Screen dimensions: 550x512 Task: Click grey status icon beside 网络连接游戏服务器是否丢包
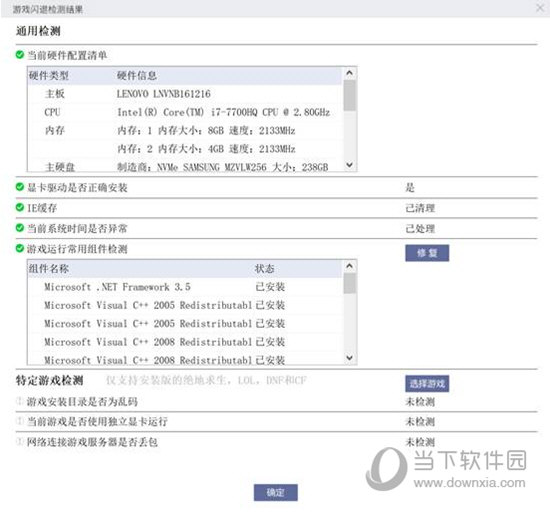(20, 441)
